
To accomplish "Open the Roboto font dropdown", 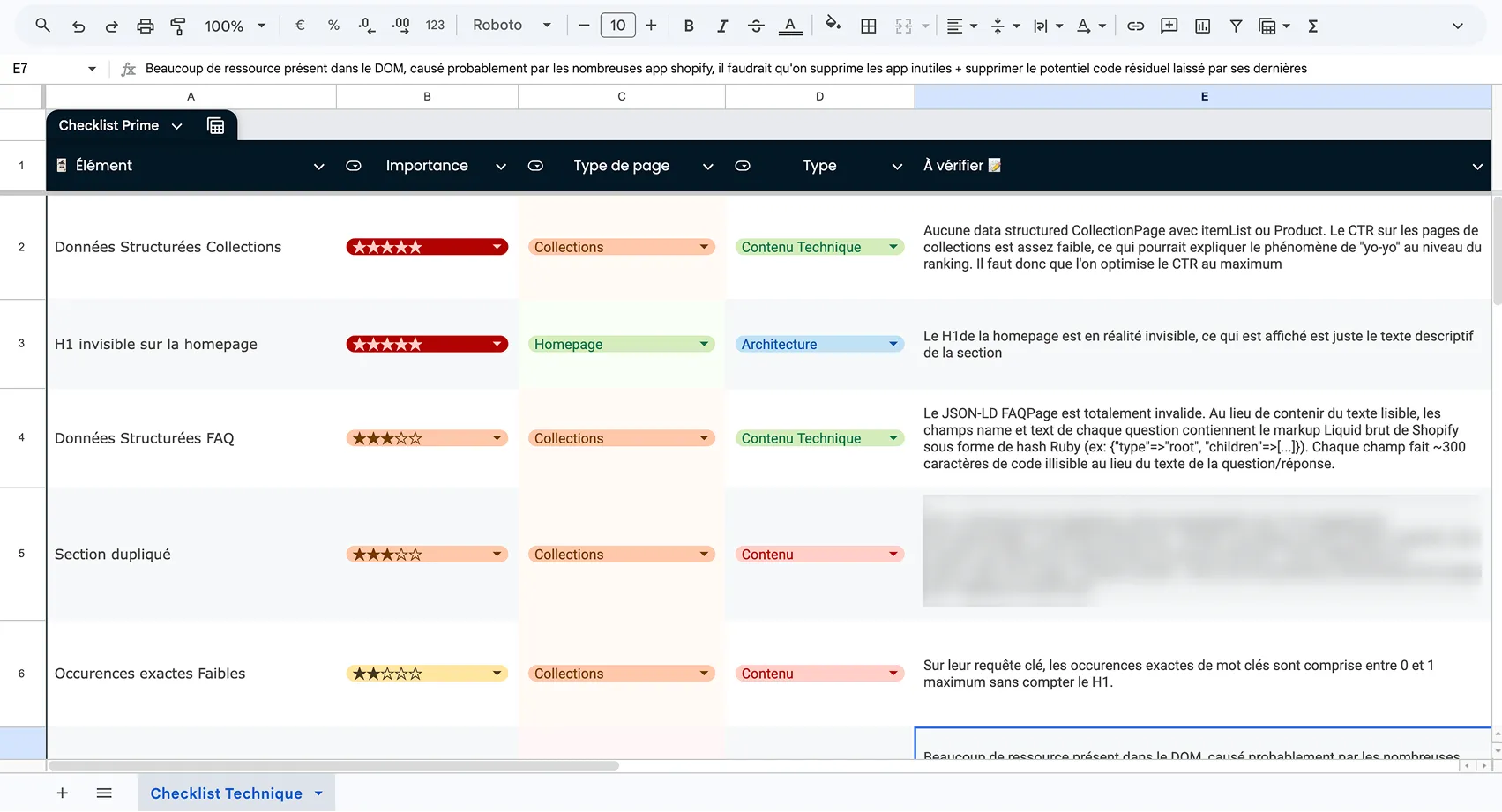I will (x=512, y=26).
